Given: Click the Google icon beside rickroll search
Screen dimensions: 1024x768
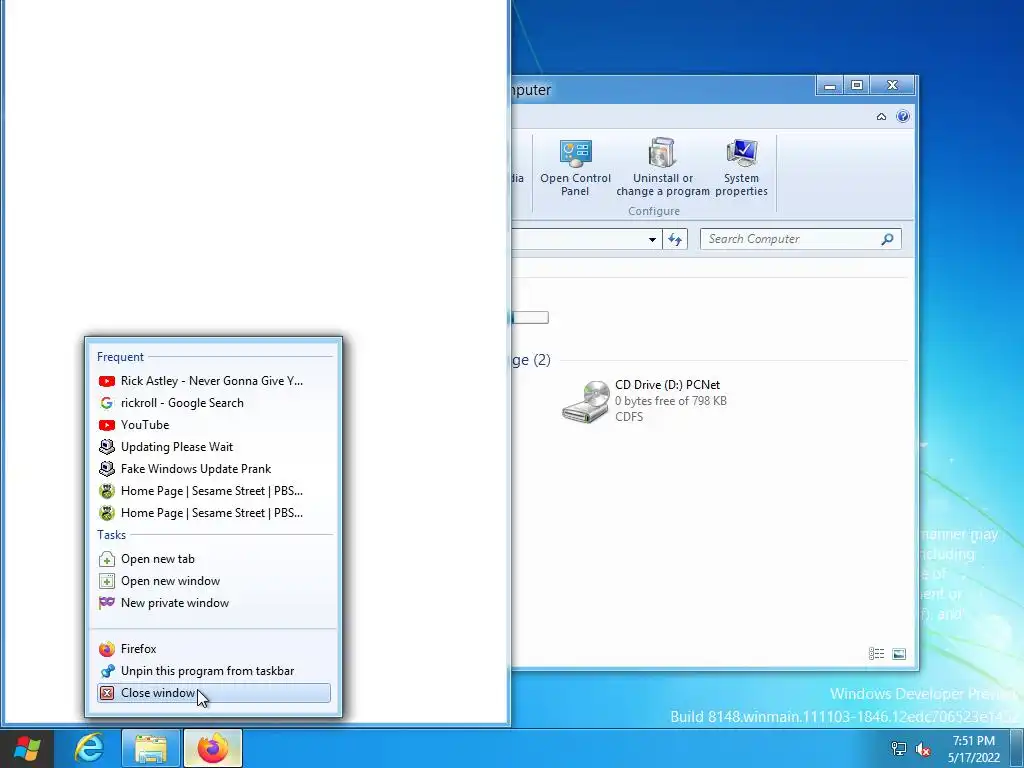Looking at the screenshot, I should pyautogui.click(x=106, y=403).
